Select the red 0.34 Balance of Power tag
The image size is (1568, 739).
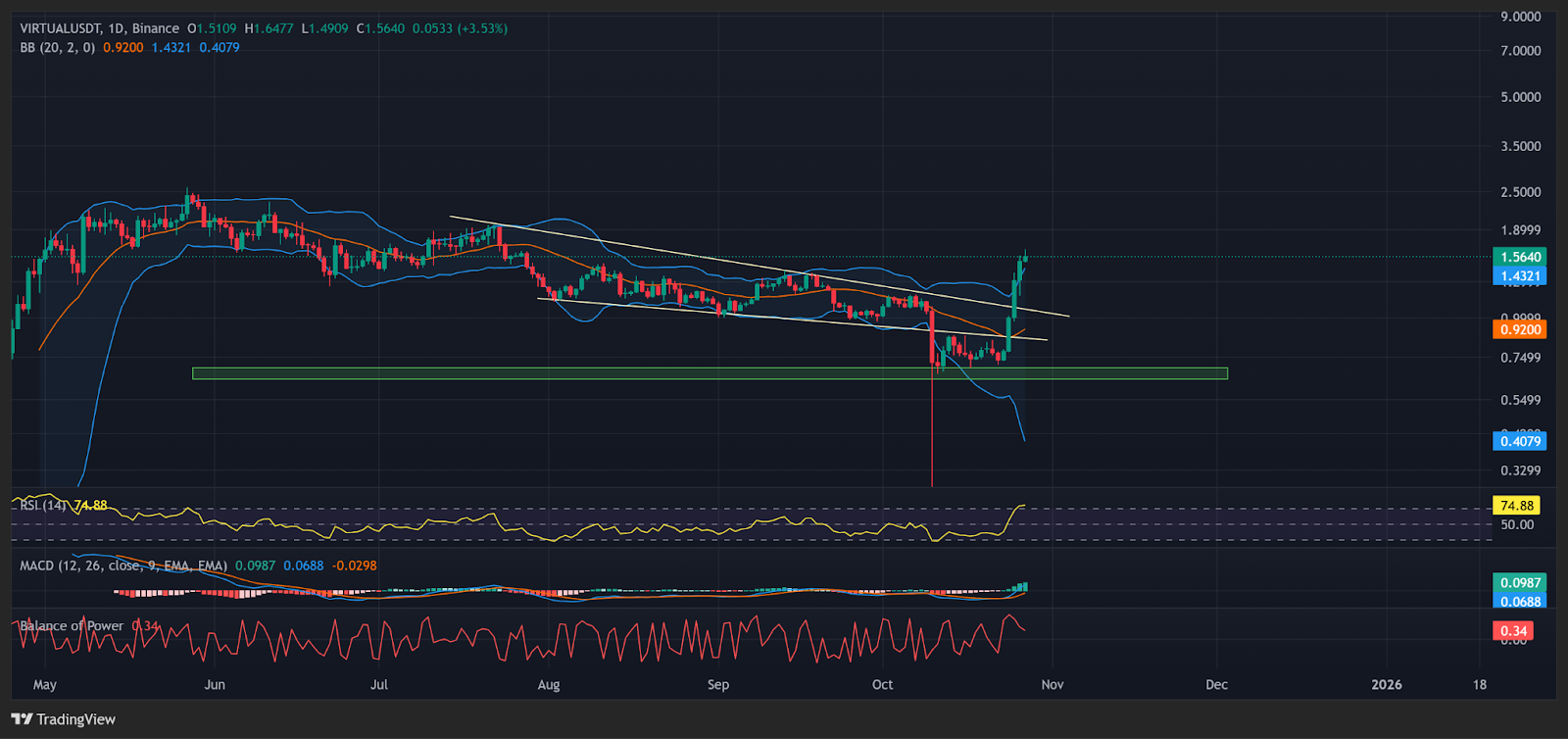(1513, 630)
